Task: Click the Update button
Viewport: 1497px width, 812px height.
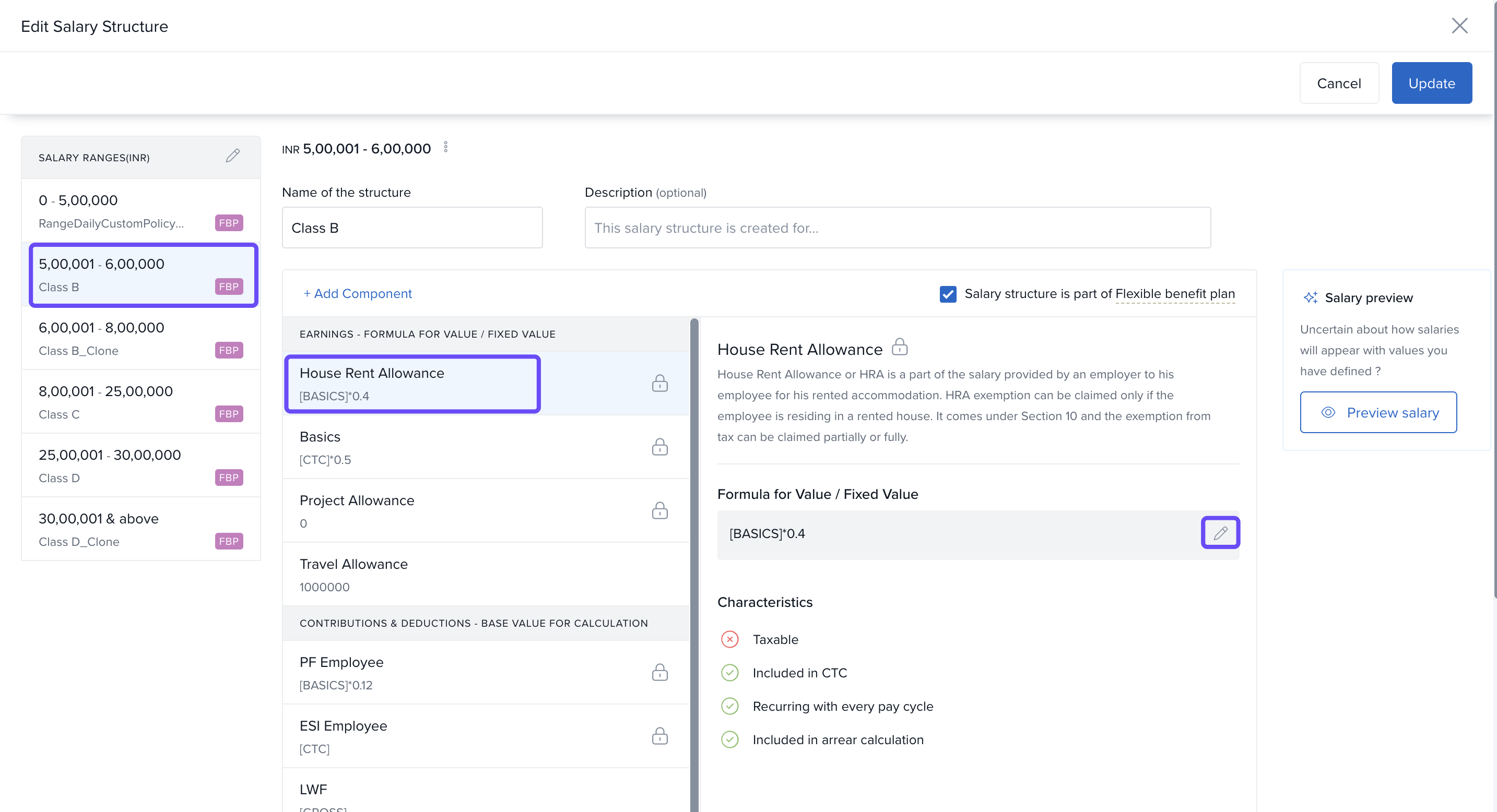Action: click(1431, 83)
